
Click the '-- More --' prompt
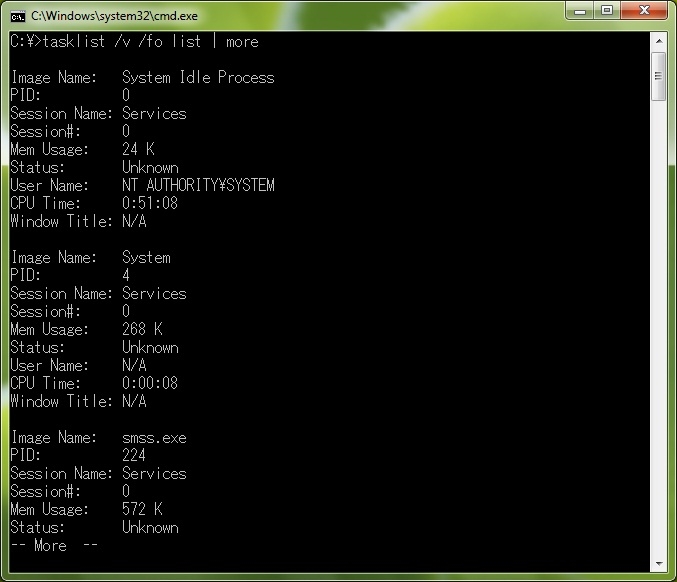coord(54,545)
